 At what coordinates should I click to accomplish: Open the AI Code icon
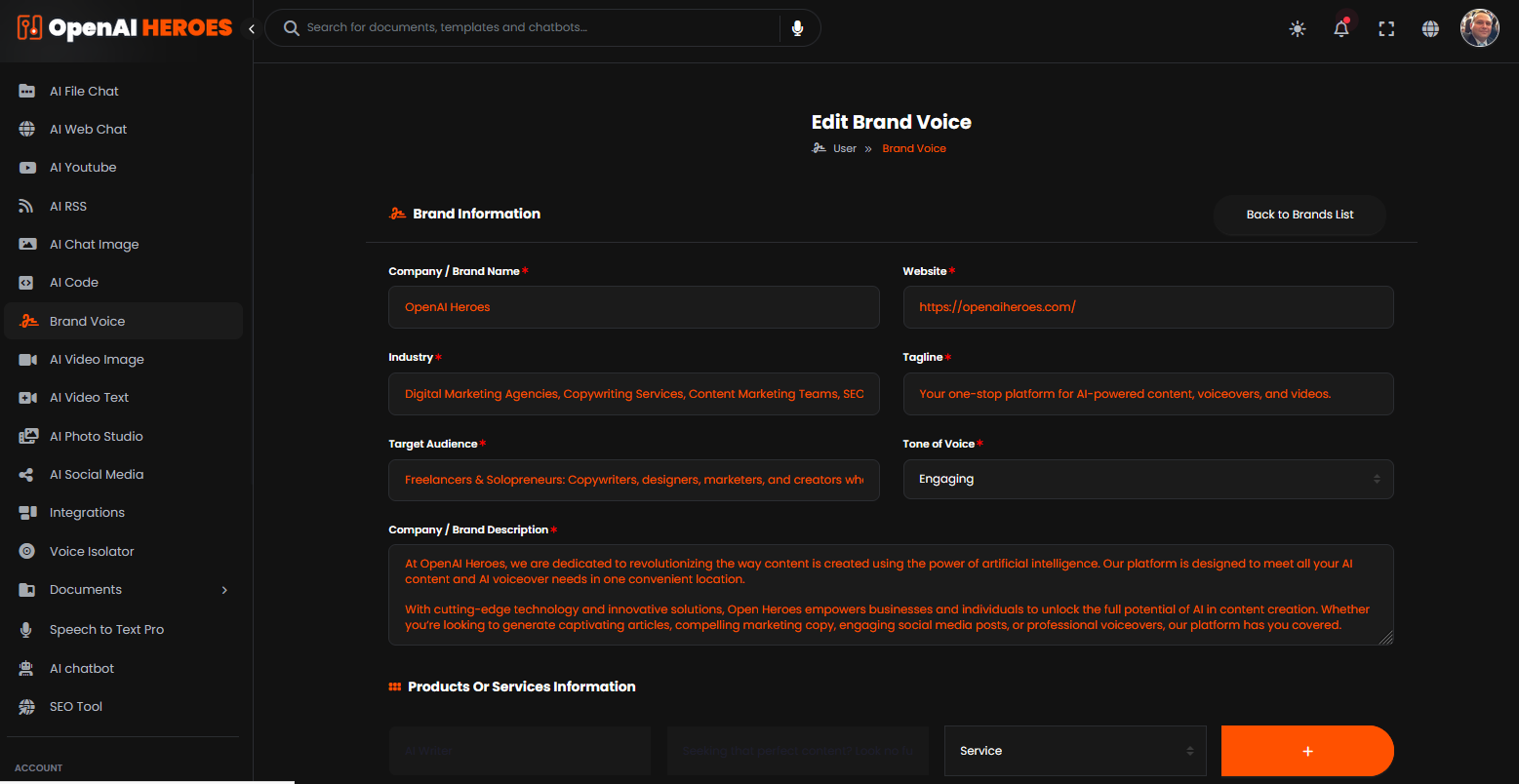27,283
